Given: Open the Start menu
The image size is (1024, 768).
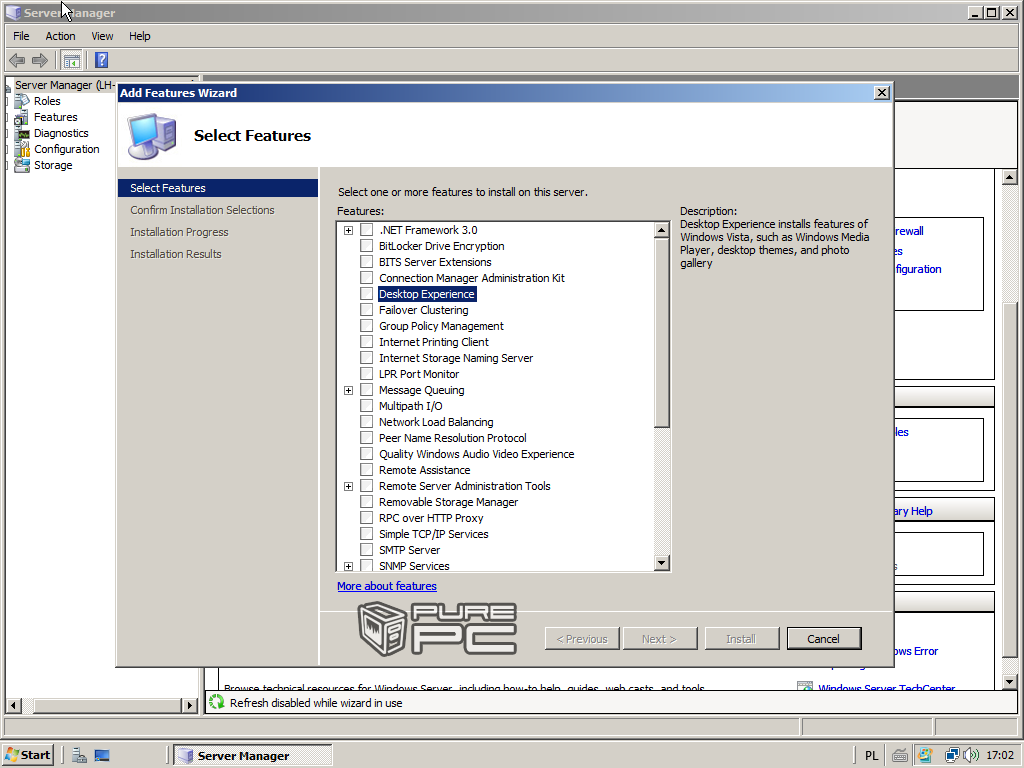Looking at the screenshot, I should [27, 756].
